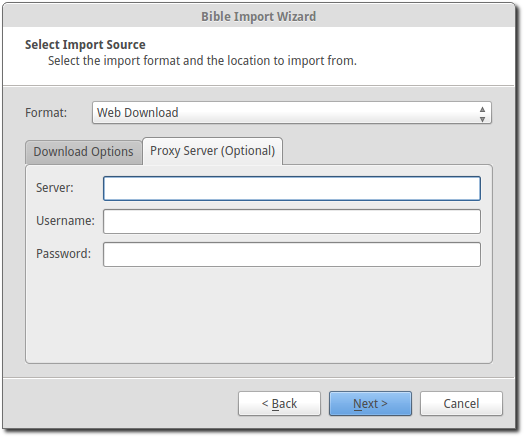Select the Proxy Server (Optional) tab
Screen dimensions: 524x437
(213, 151)
